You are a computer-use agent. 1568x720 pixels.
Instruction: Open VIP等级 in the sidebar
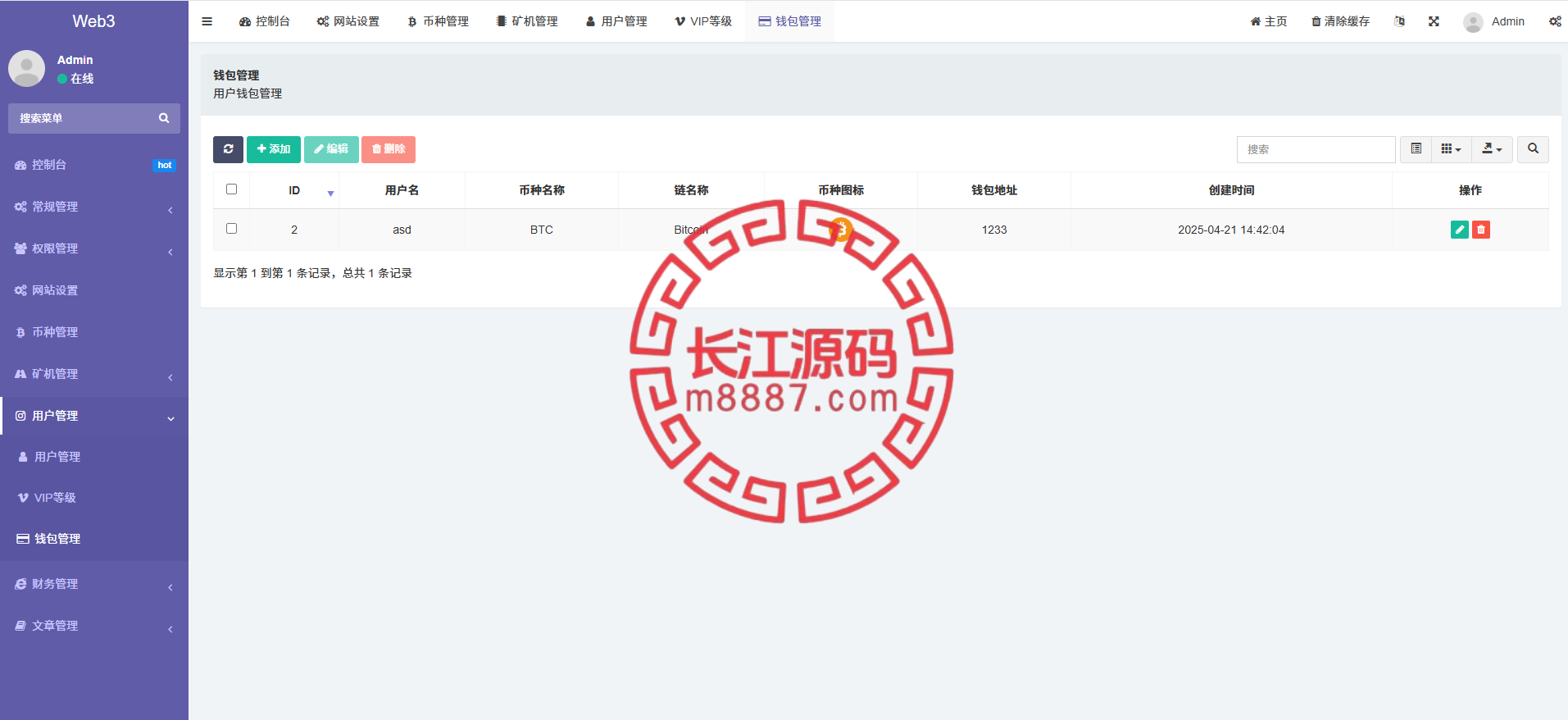point(94,498)
